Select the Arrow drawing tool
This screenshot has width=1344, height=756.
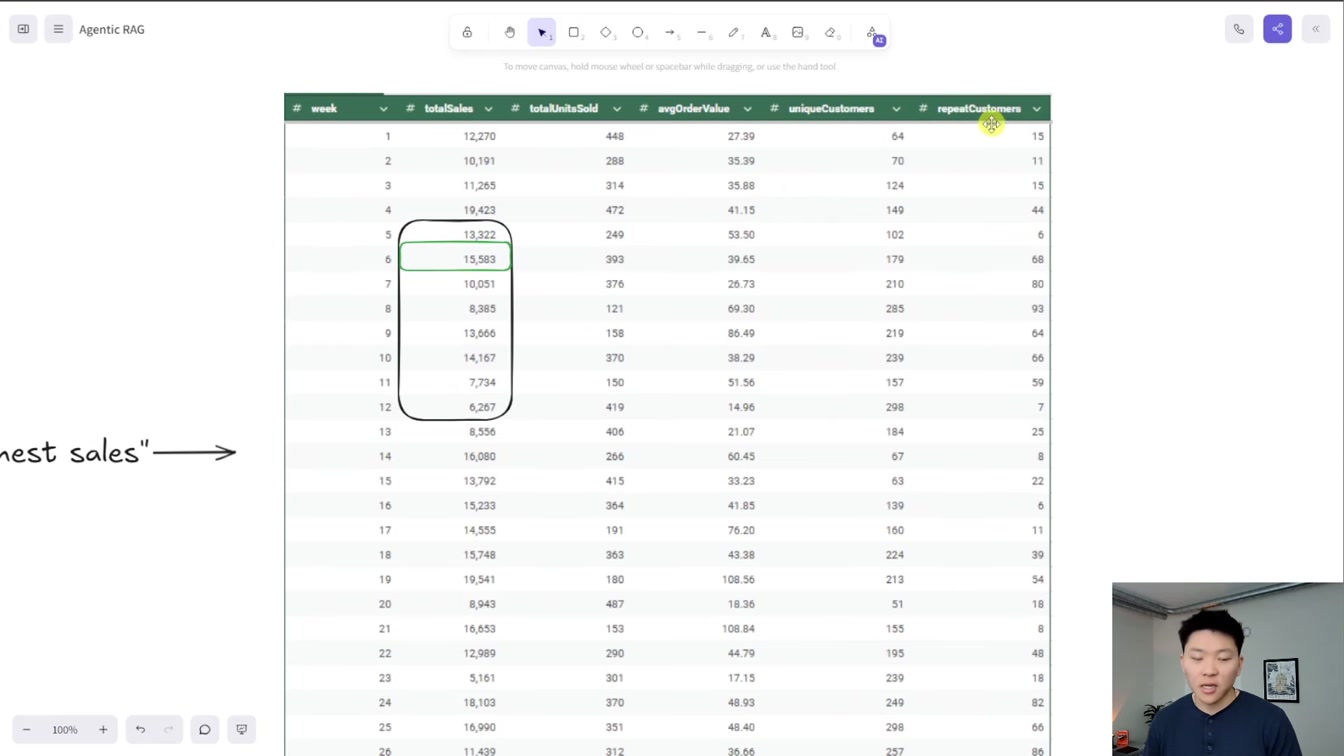(x=670, y=32)
